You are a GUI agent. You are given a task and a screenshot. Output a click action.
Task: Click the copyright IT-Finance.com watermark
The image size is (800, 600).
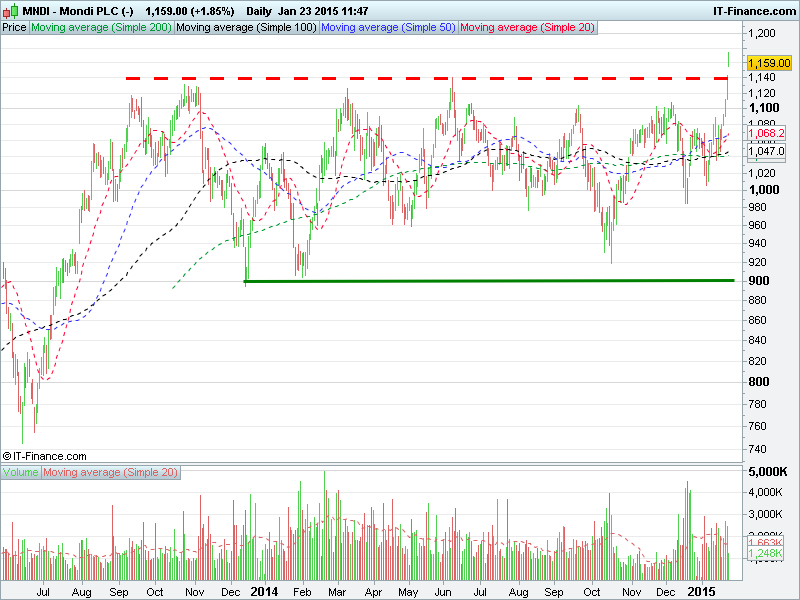click(45, 456)
